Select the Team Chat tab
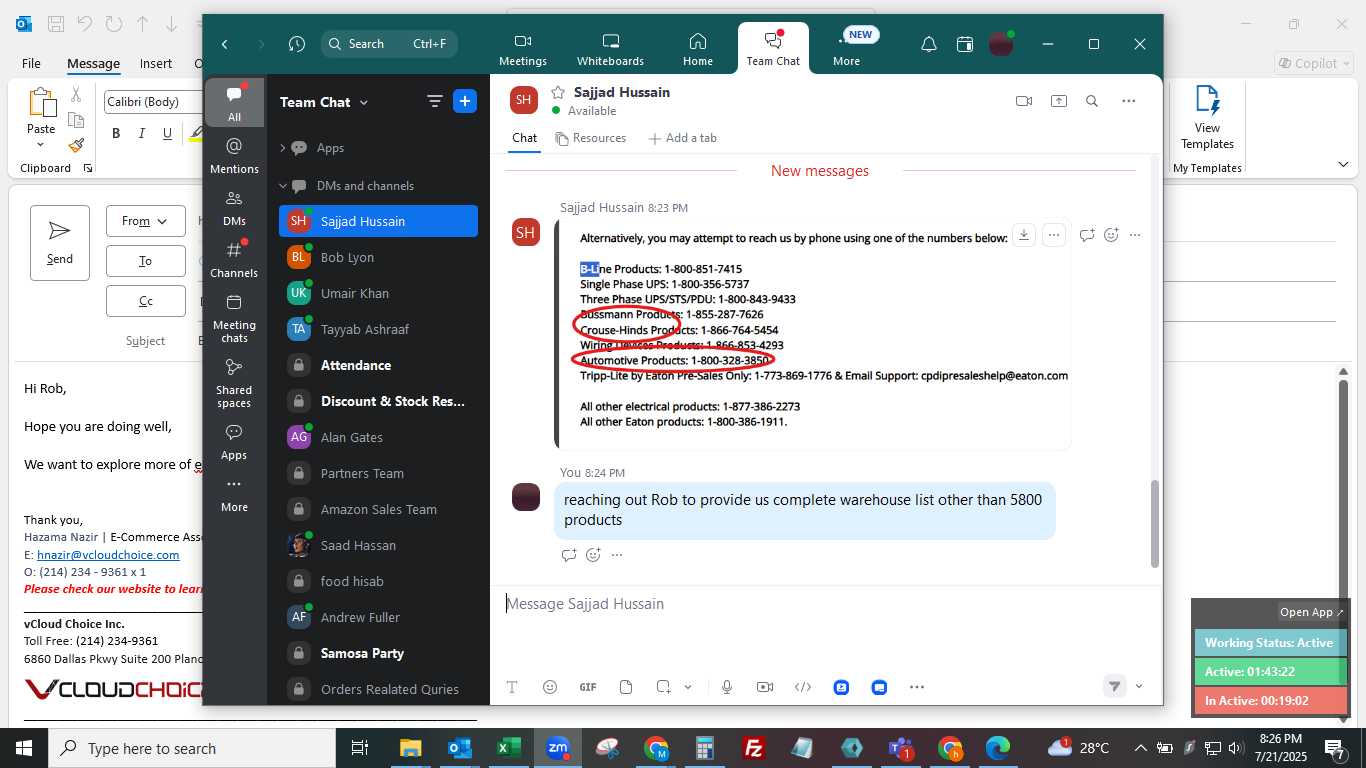Image resolution: width=1366 pixels, height=768 pixels. point(773,49)
